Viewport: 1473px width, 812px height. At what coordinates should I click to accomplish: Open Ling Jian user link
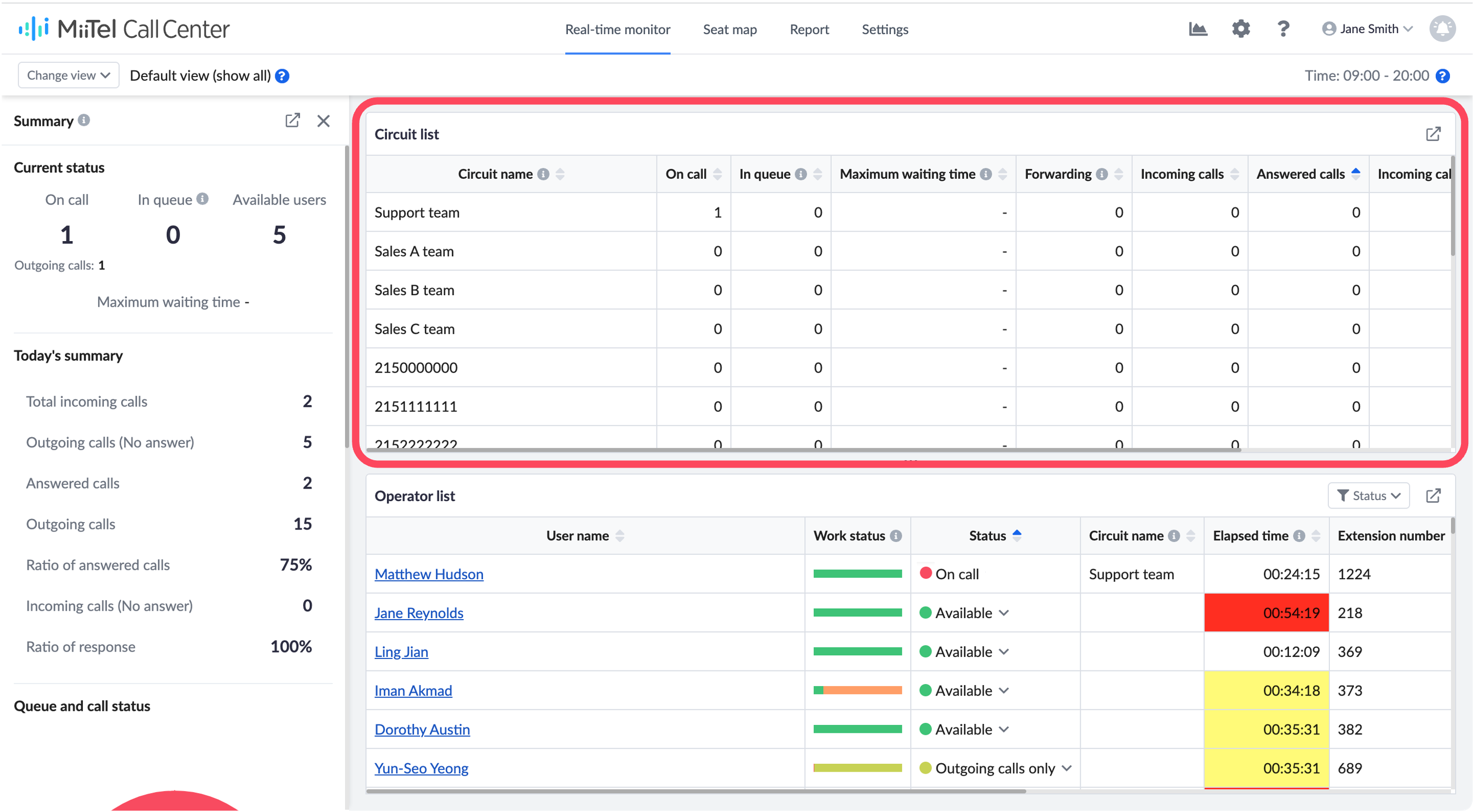click(401, 652)
